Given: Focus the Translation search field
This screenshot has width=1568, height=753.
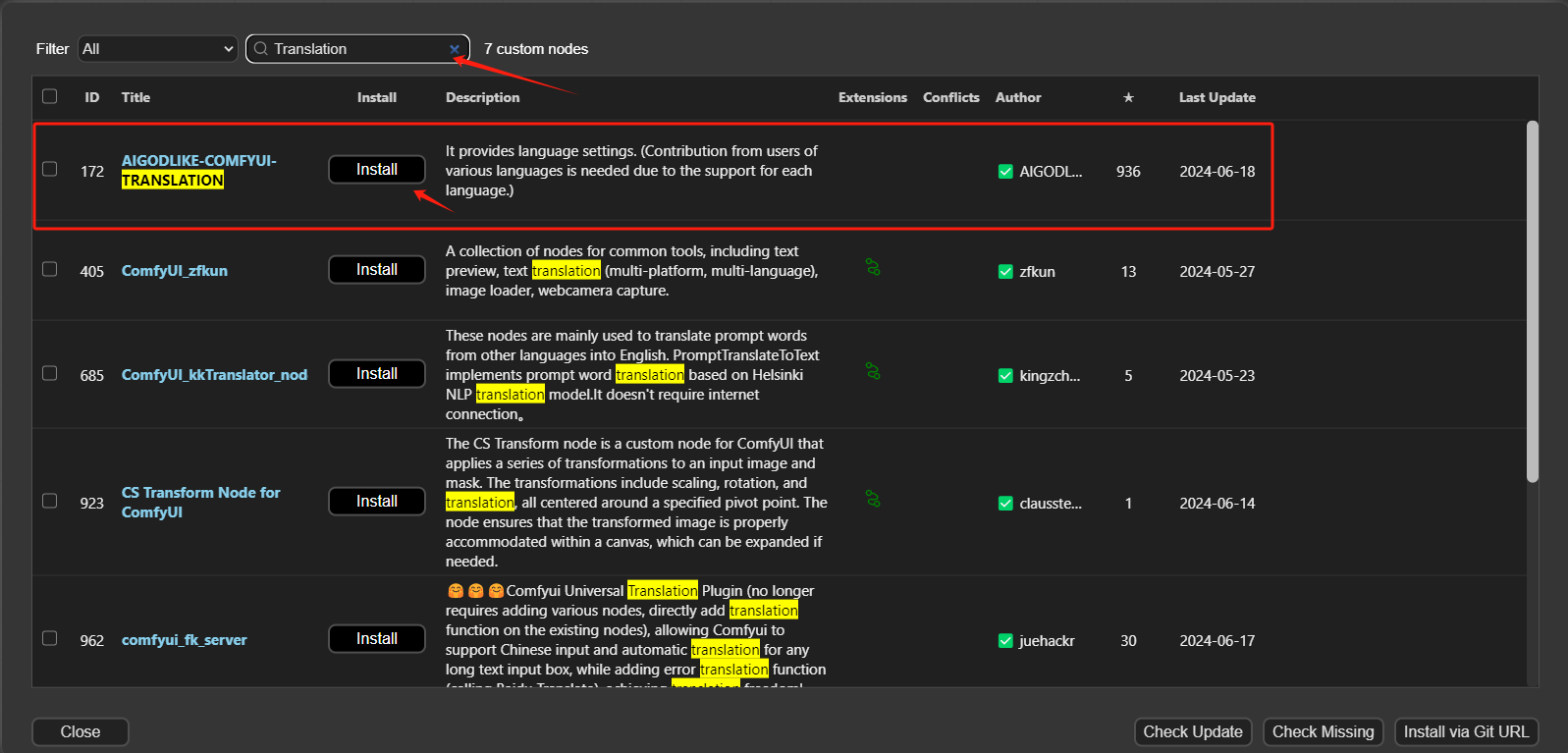Looking at the screenshot, I should 357,49.
